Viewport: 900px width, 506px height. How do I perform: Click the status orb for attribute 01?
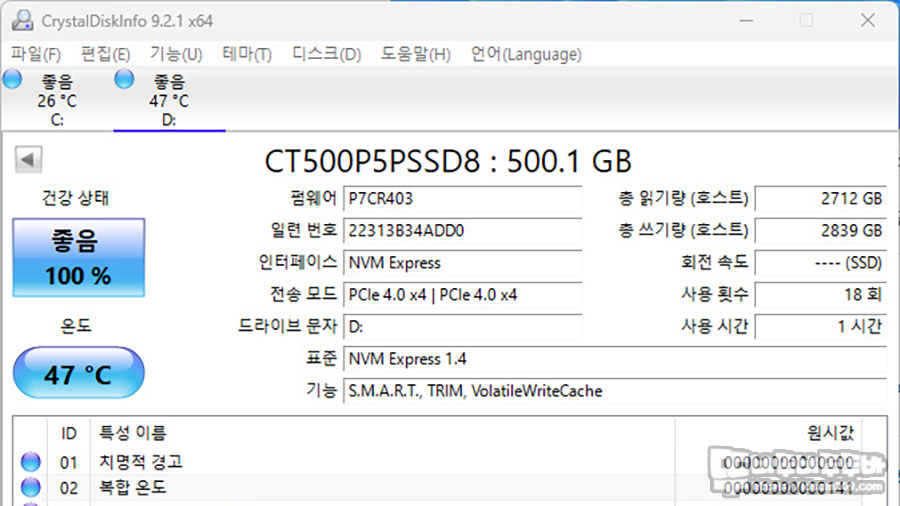(30, 462)
